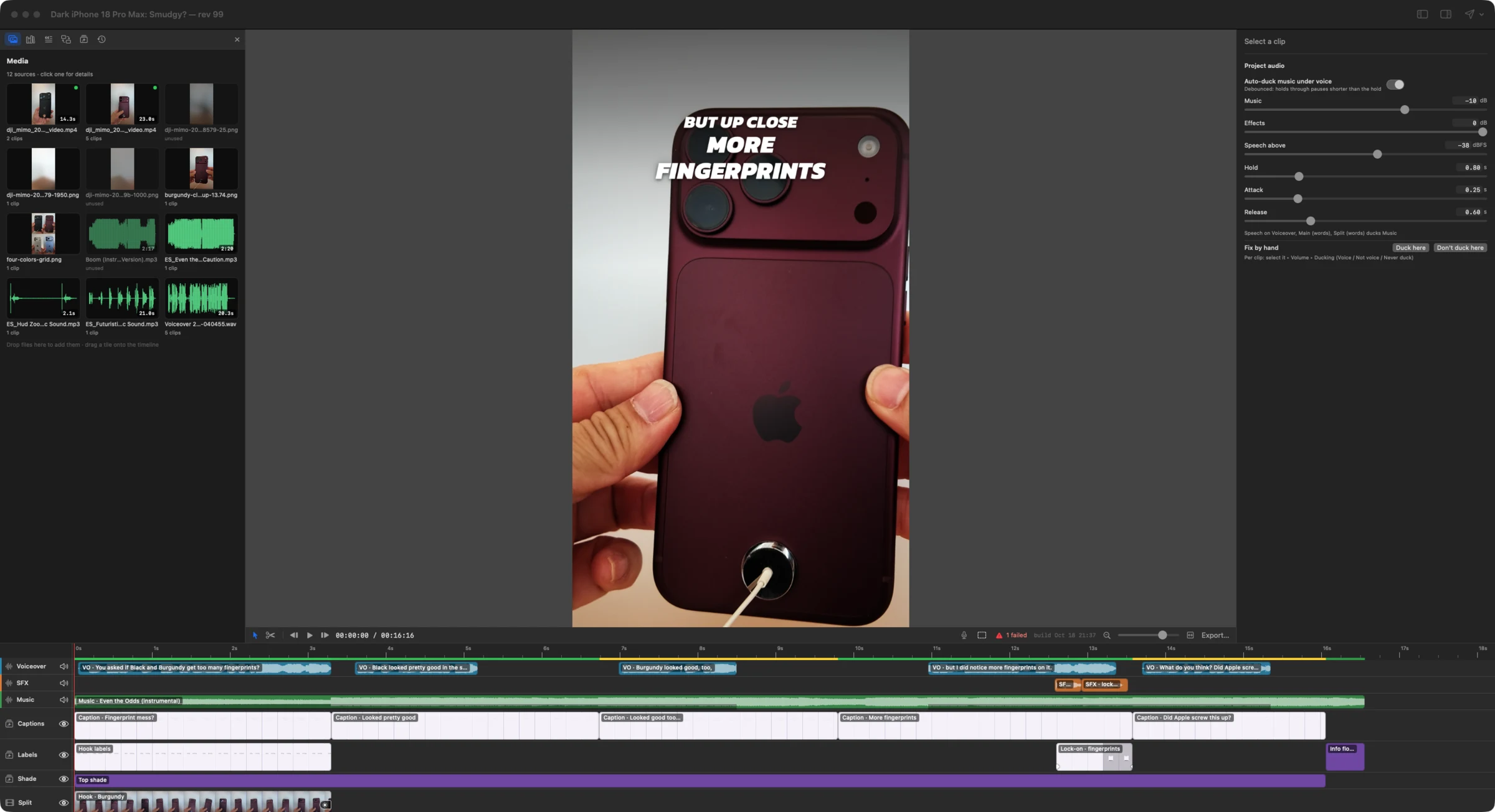Select four-colors-grid.png thumbnail
Screen dimensions: 1495x812
click(43, 234)
